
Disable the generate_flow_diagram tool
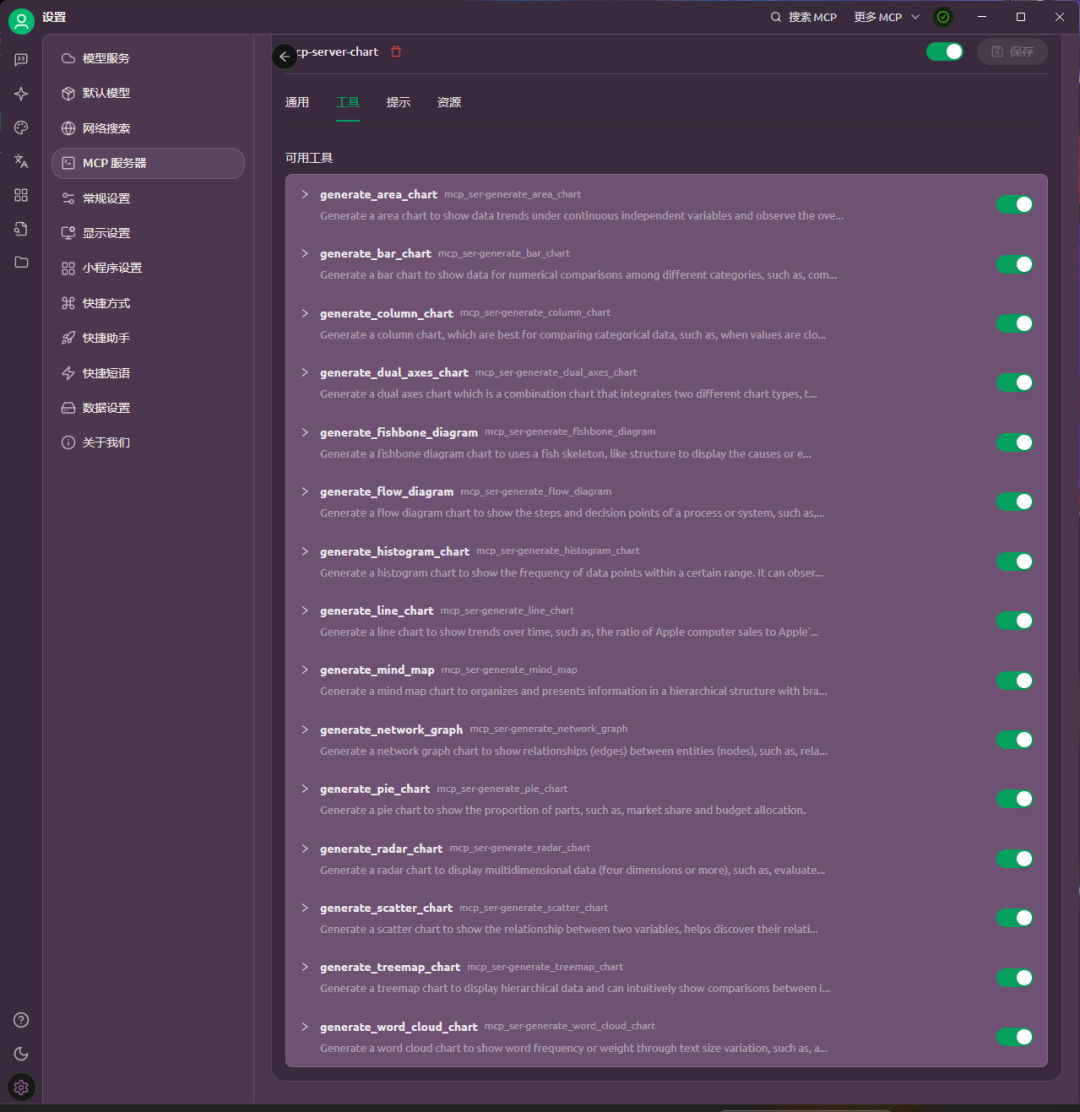1015,502
